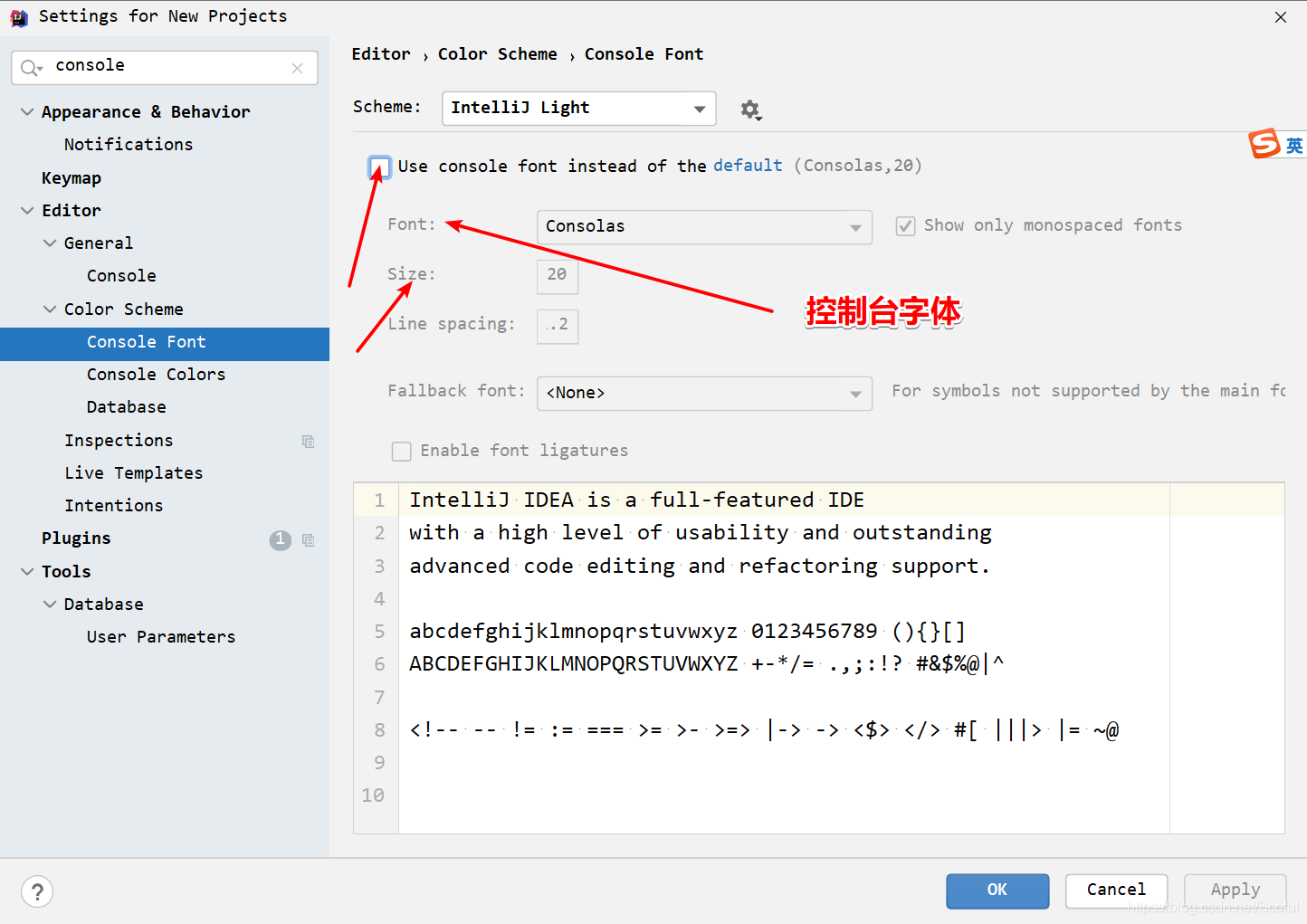
Task: Click the search magnifier icon in search box
Action: point(31,68)
